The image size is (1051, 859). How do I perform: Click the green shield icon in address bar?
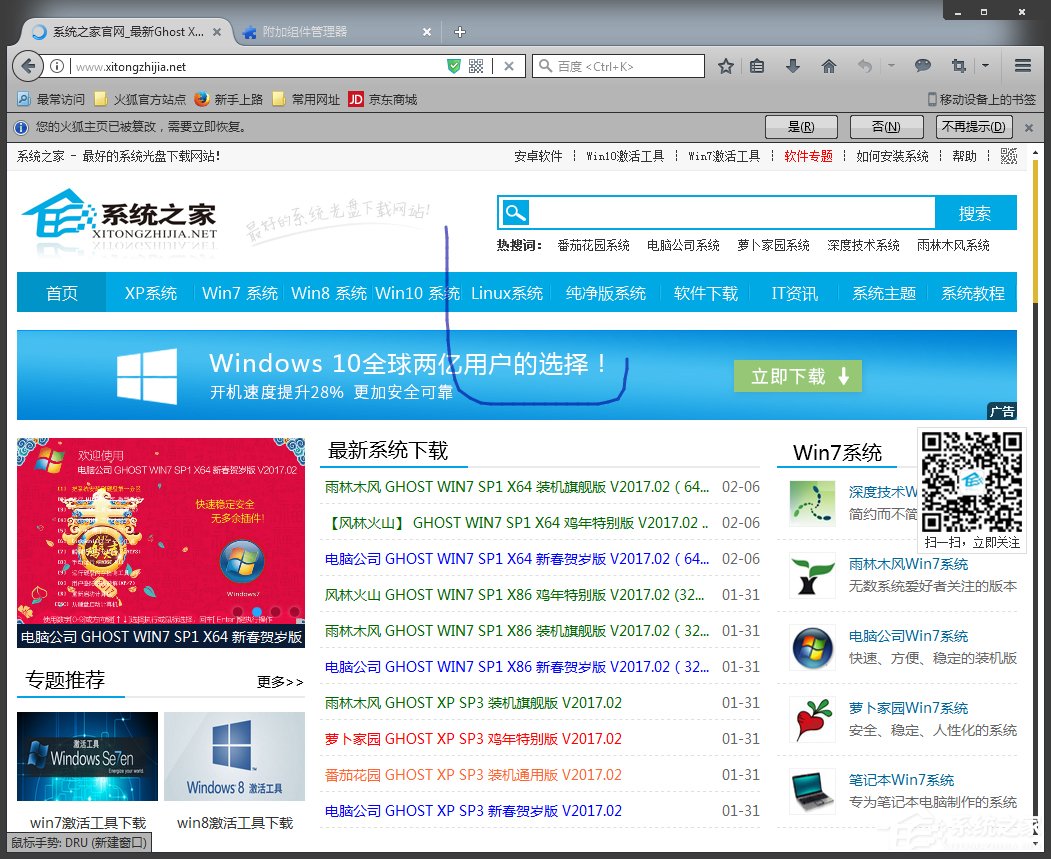pyautogui.click(x=452, y=65)
